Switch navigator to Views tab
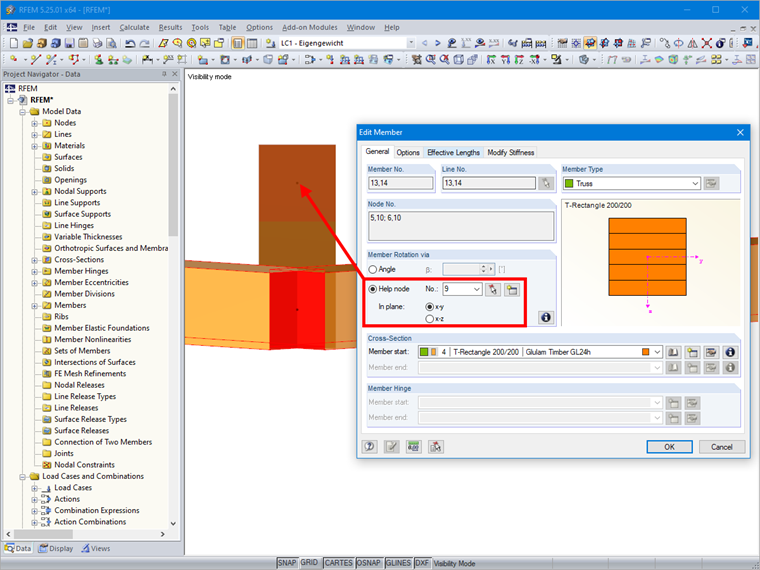 95,548
